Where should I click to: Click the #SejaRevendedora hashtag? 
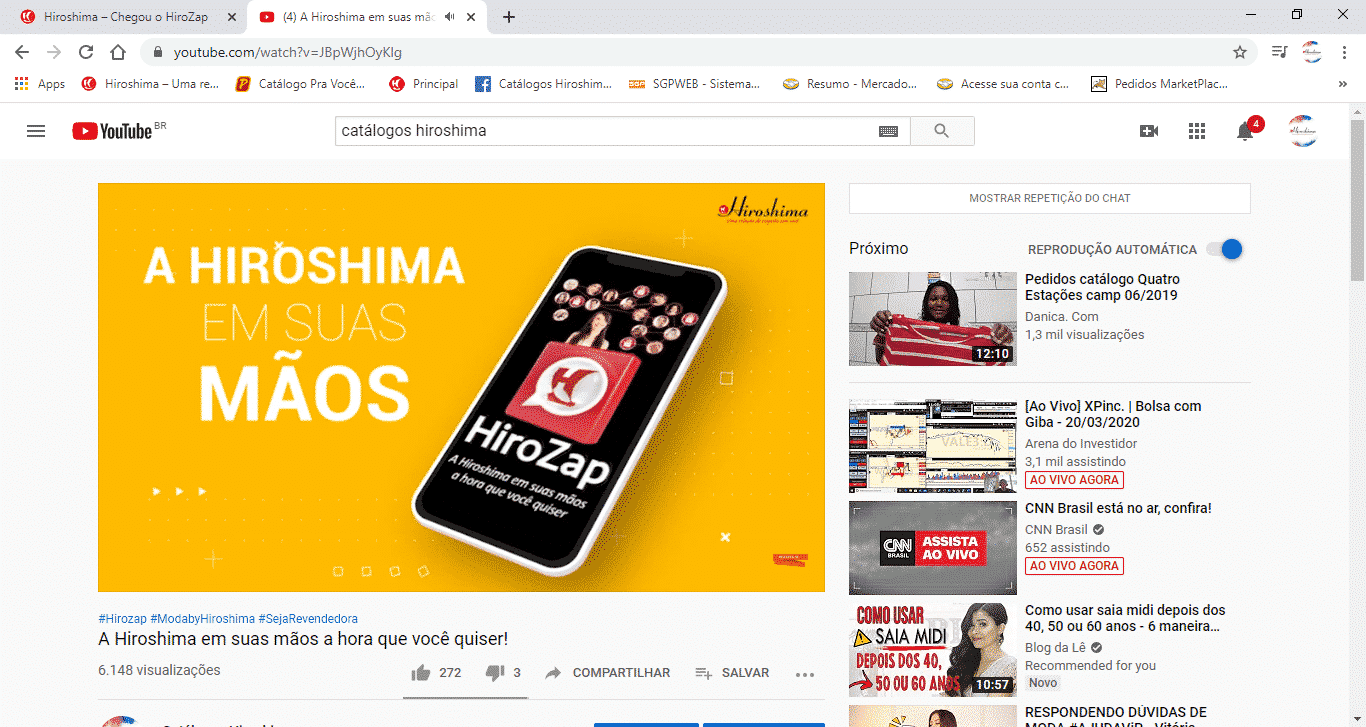(308, 619)
